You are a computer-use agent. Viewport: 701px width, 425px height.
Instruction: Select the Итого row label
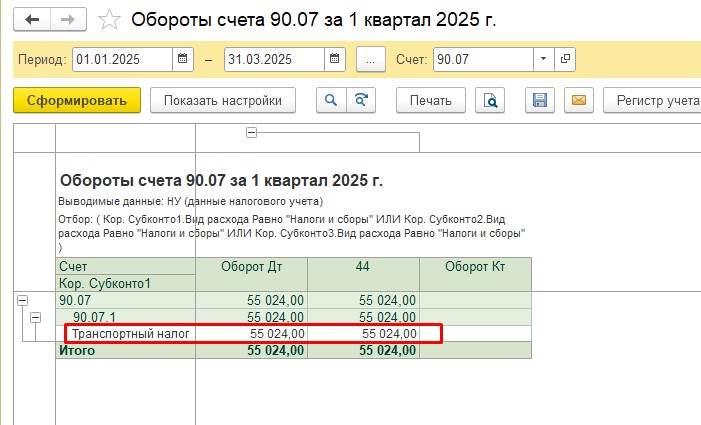coord(126,350)
